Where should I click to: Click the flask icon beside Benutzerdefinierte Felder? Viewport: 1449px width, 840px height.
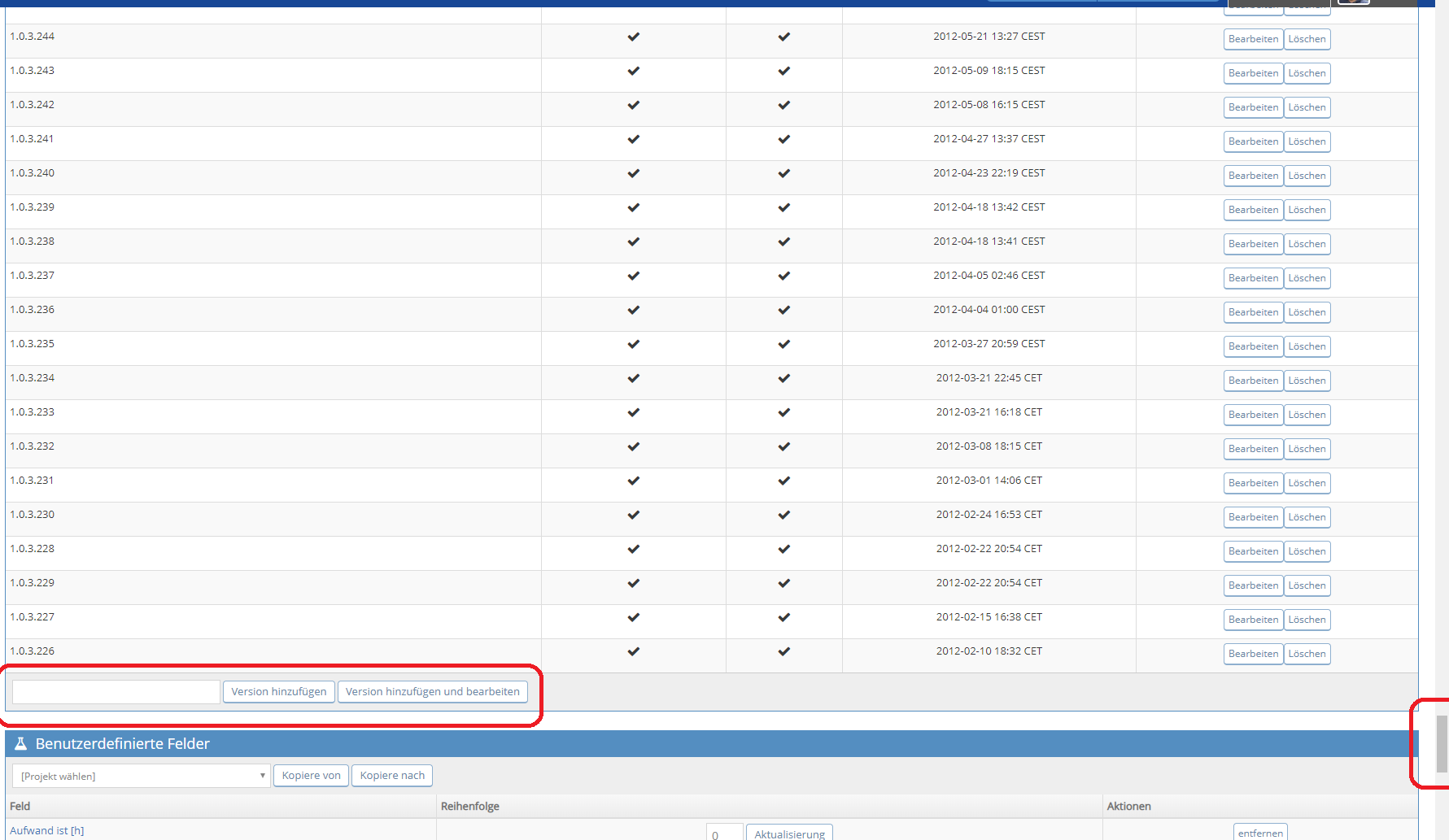21,744
